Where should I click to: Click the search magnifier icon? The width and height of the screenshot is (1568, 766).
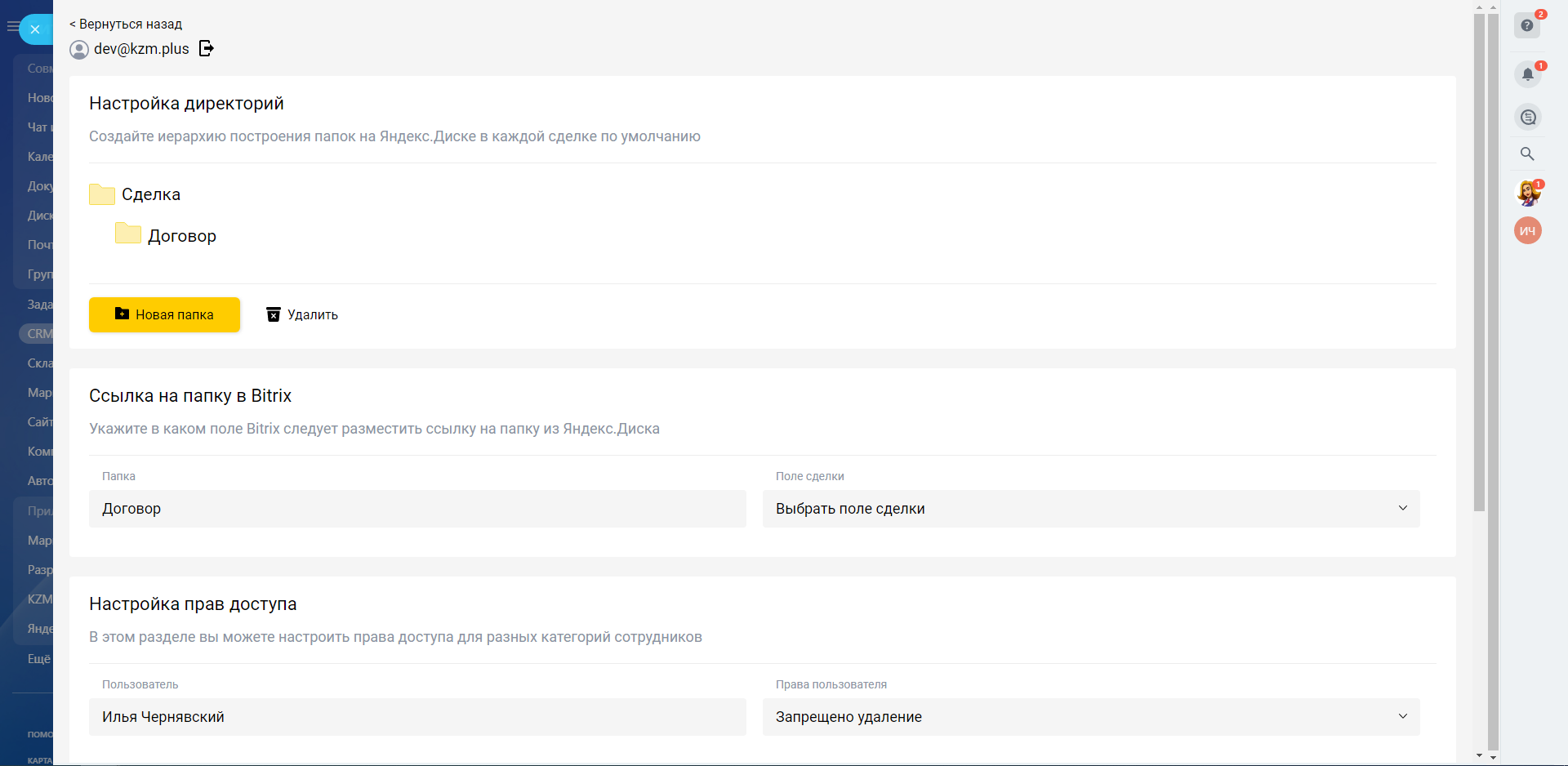pos(1527,154)
